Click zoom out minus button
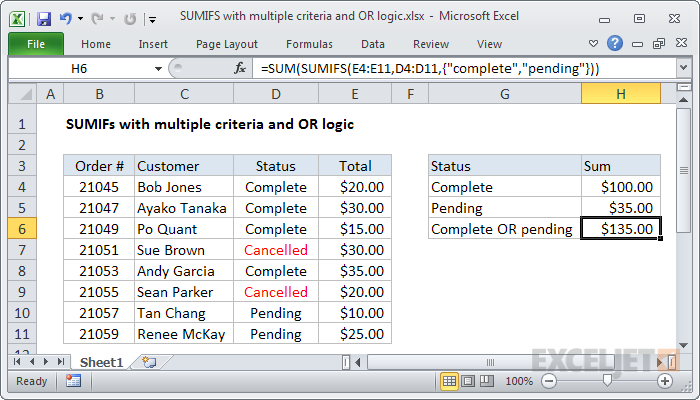 pyautogui.click(x=549, y=381)
